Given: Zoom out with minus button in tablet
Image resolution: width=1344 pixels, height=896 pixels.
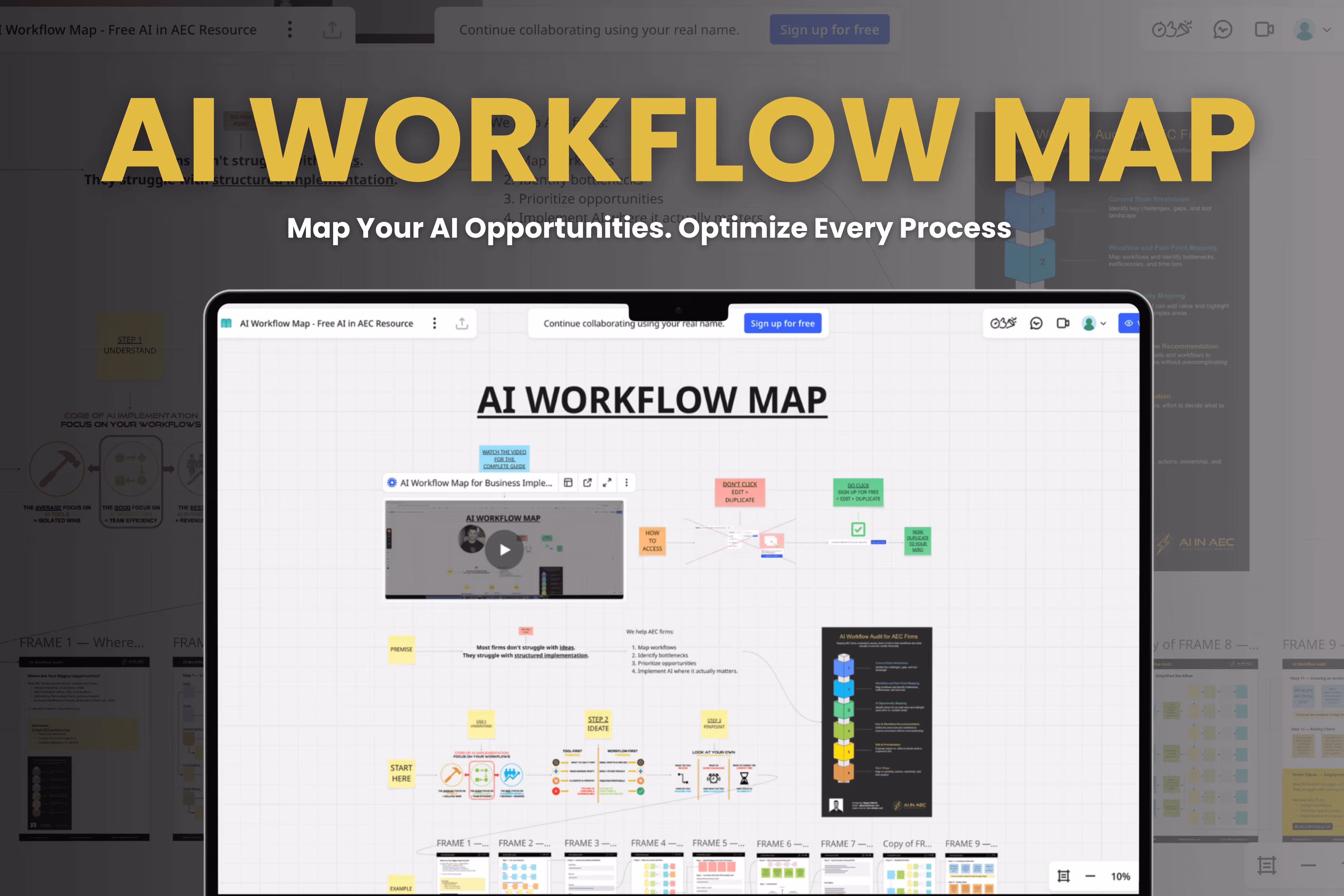Looking at the screenshot, I should [x=1090, y=876].
